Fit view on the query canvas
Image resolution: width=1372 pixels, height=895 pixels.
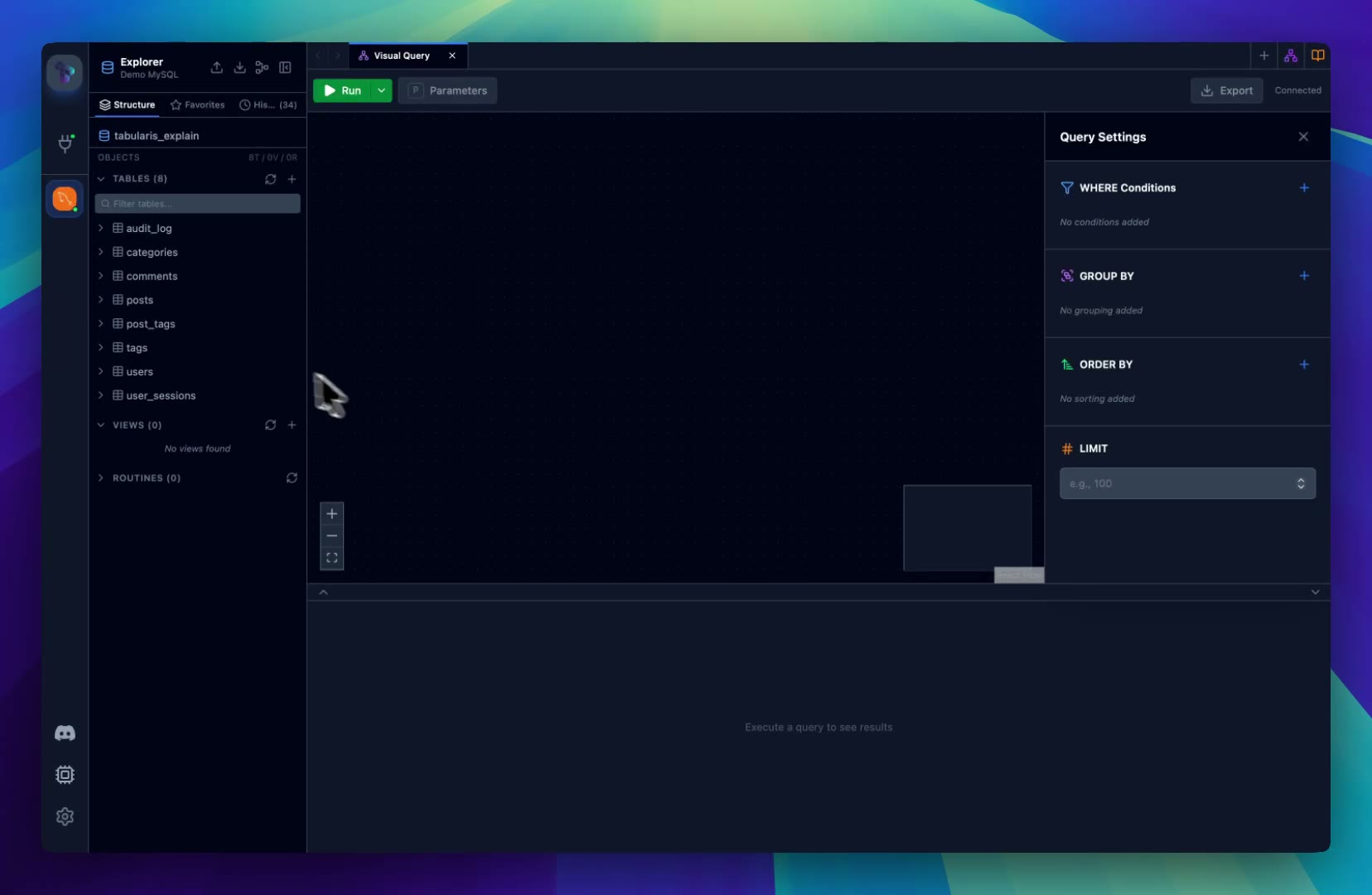coord(331,559)
